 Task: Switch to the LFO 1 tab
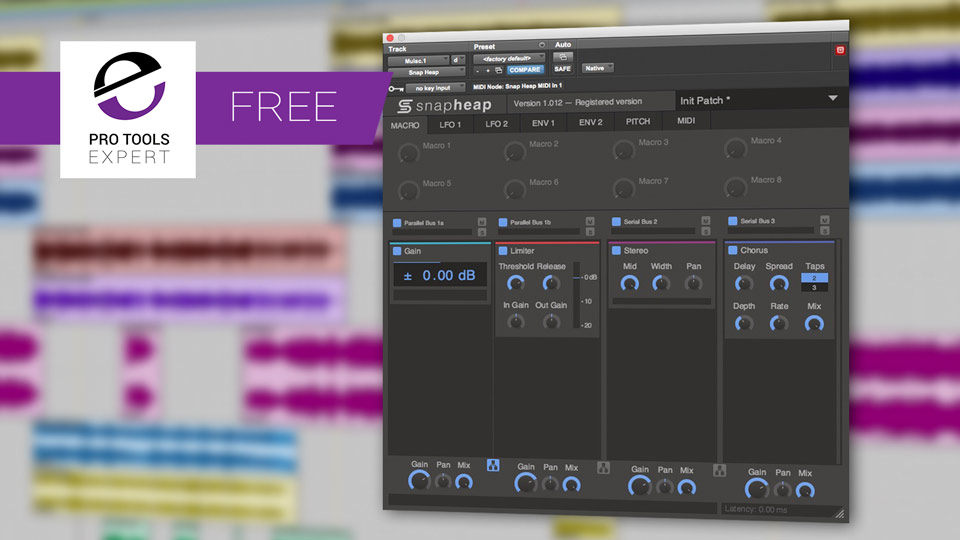pyautogui.click(x=450, y=124)
